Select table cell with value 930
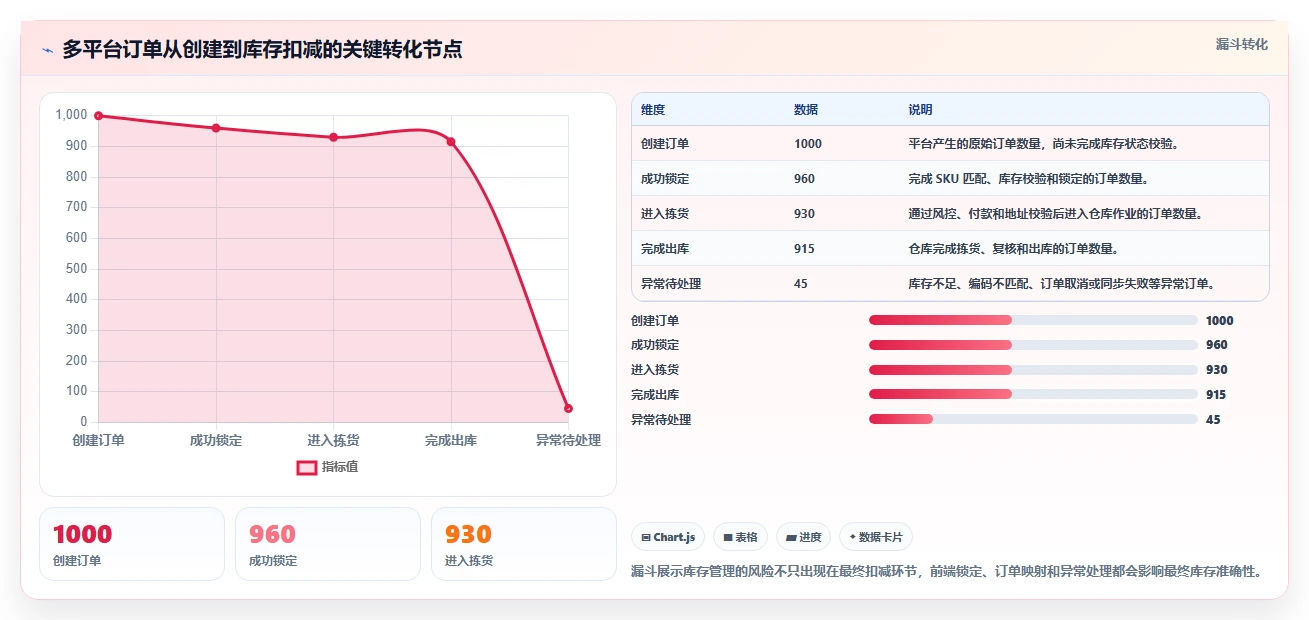Image resolution: width=1309 pixels, height=620 pixels. [805, 214]
